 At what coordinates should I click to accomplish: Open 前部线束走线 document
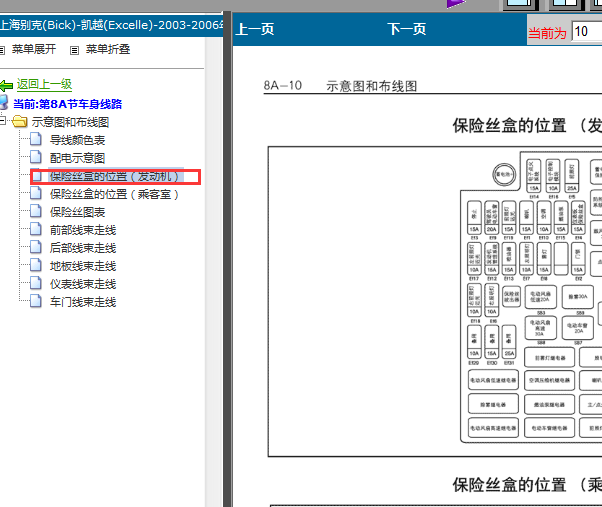83,230
